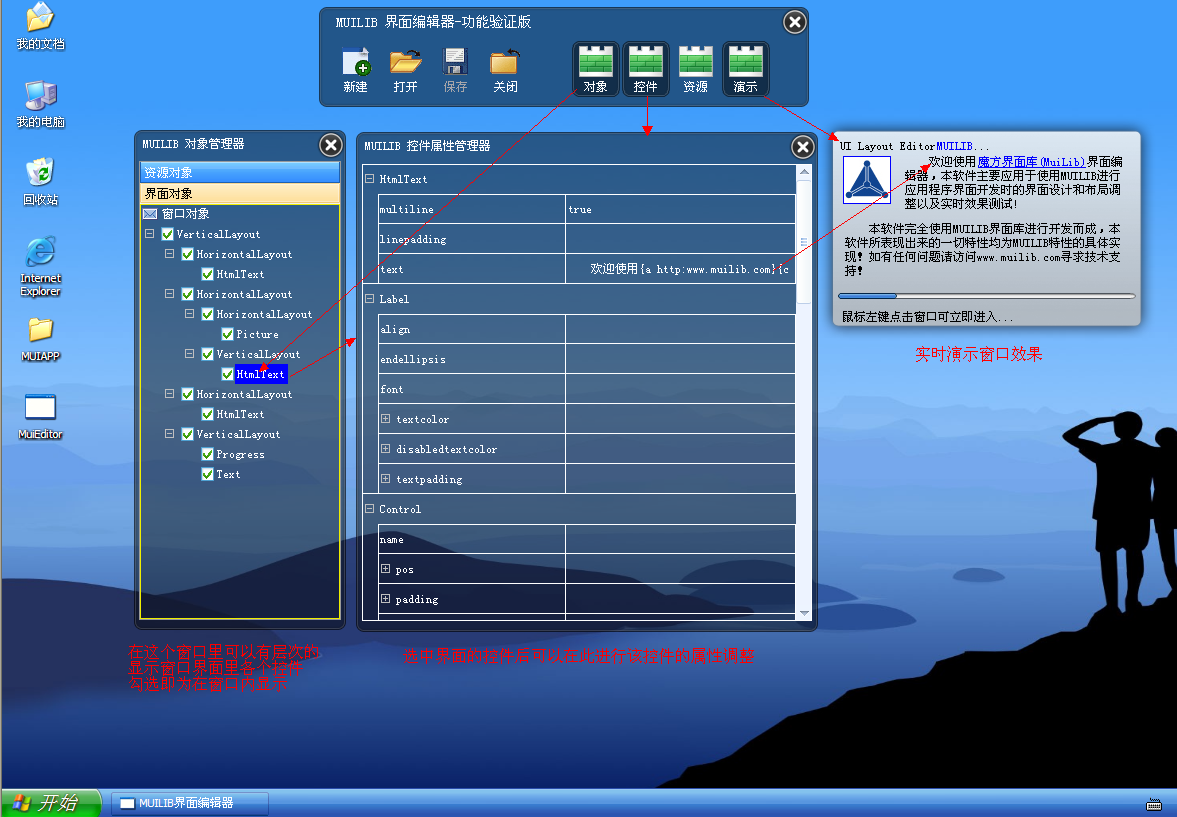Collapse the Label property group

click(x=369, y=299)
